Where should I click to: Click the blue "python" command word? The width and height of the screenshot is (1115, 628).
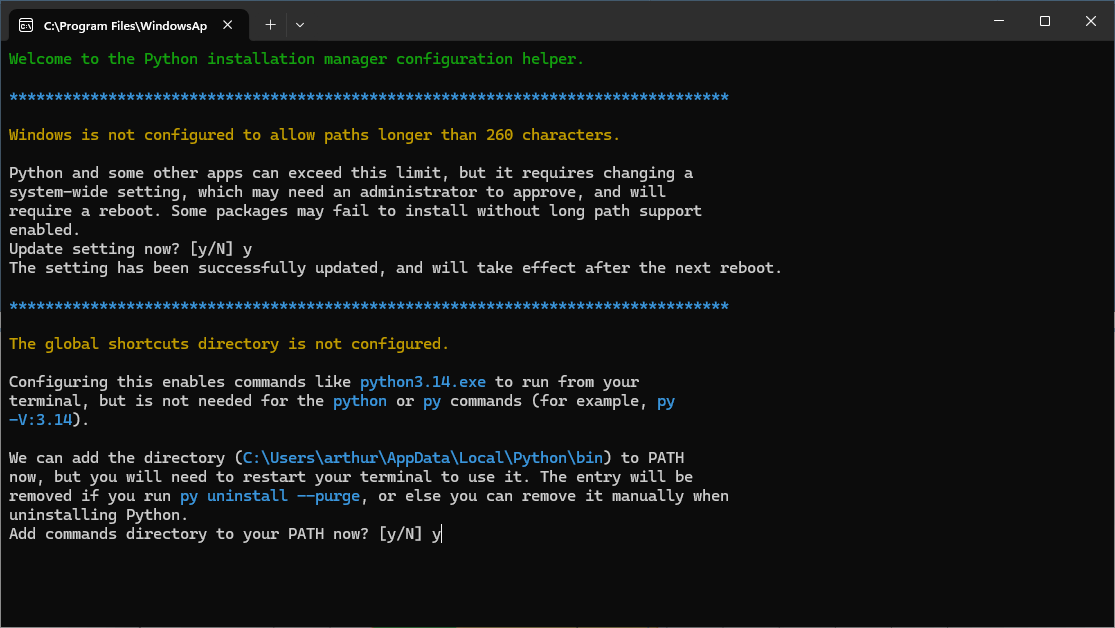[x=360, y=401]
